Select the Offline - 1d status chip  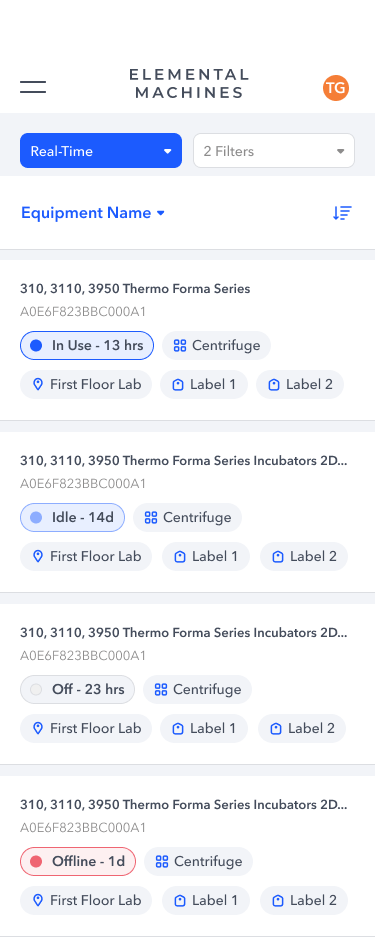pyautogui.click(x=78, y=861)
